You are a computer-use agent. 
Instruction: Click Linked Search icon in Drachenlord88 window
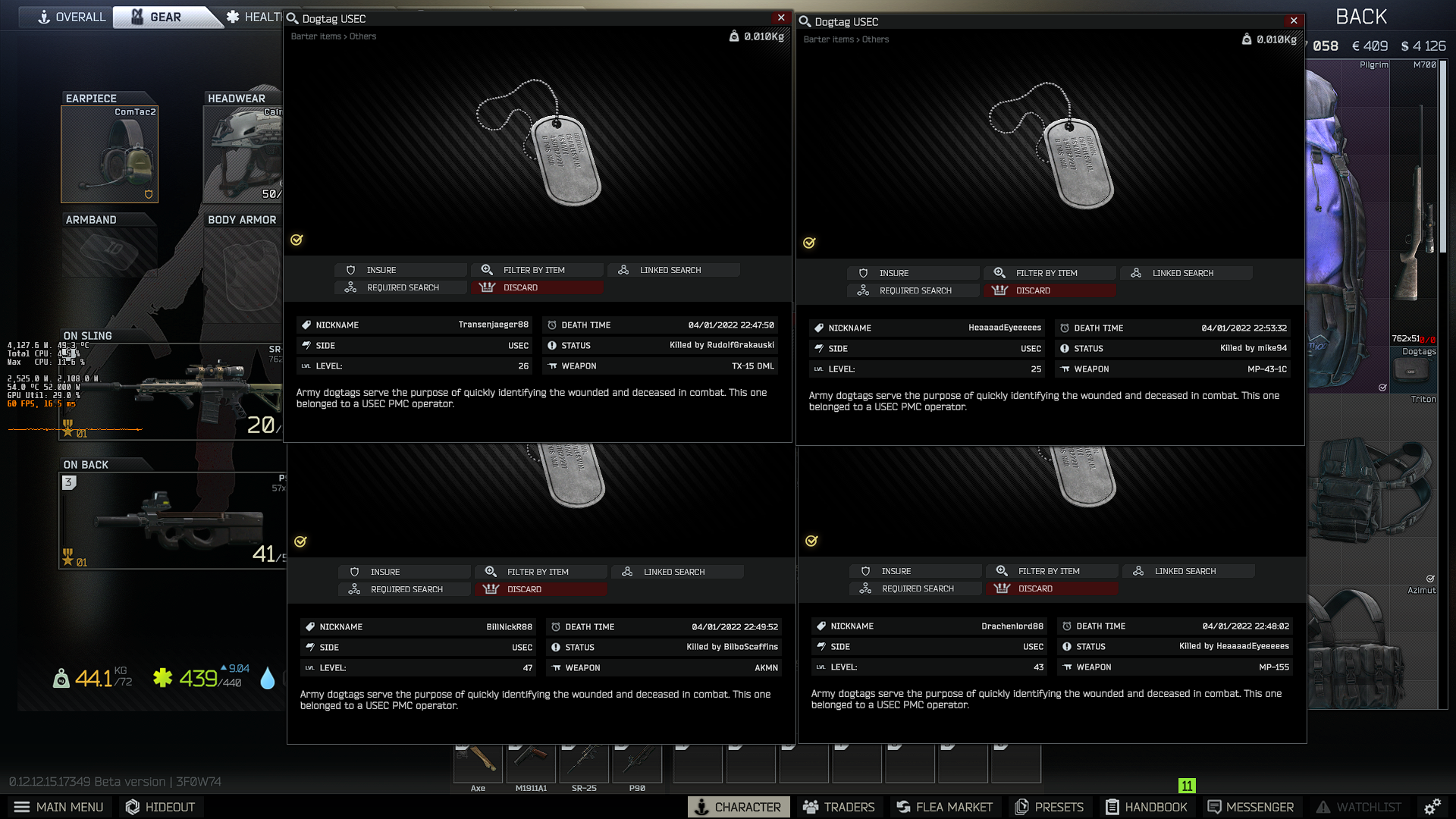(1138, 571)
